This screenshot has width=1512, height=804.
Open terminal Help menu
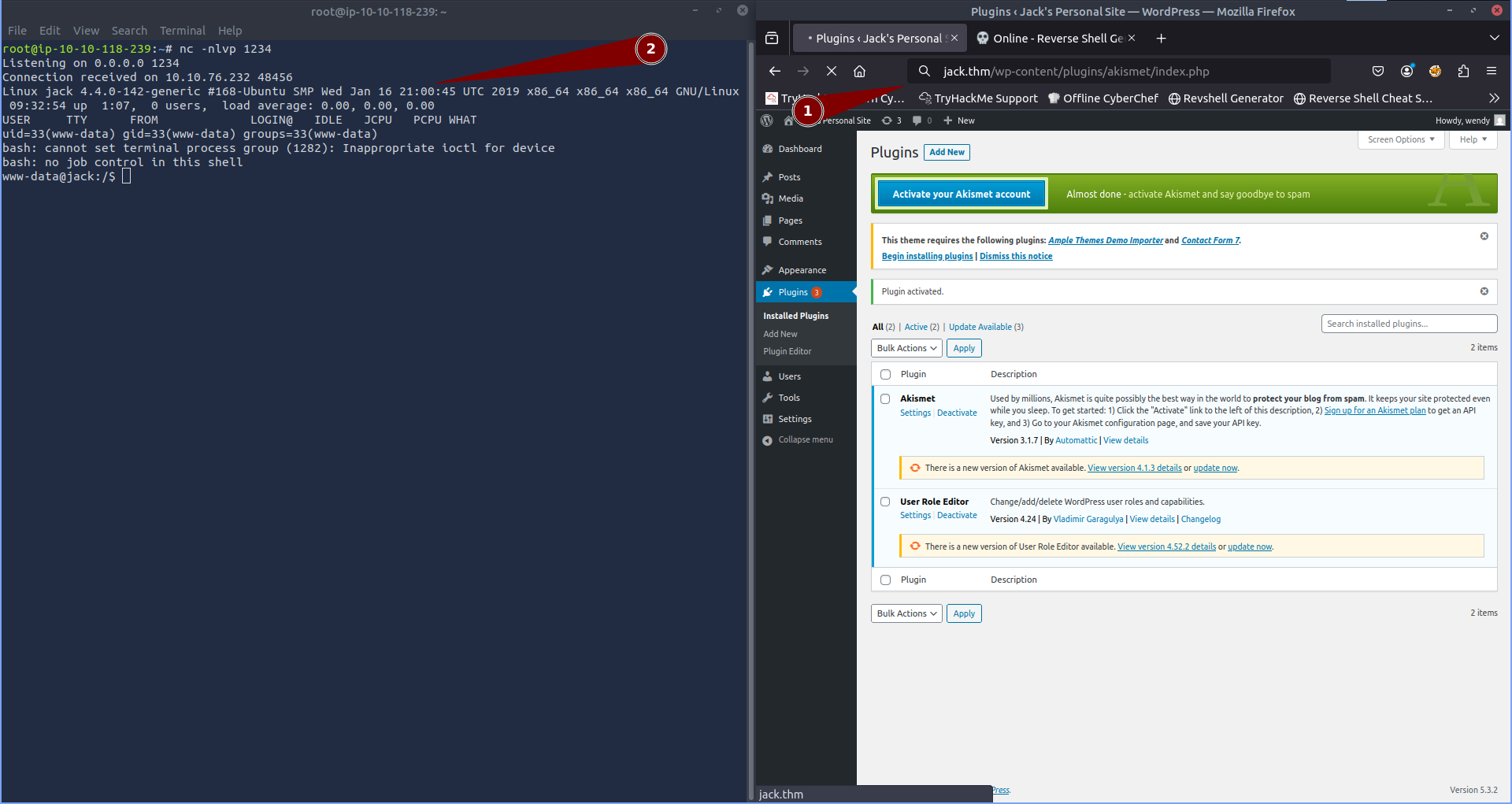click(230, 31)
